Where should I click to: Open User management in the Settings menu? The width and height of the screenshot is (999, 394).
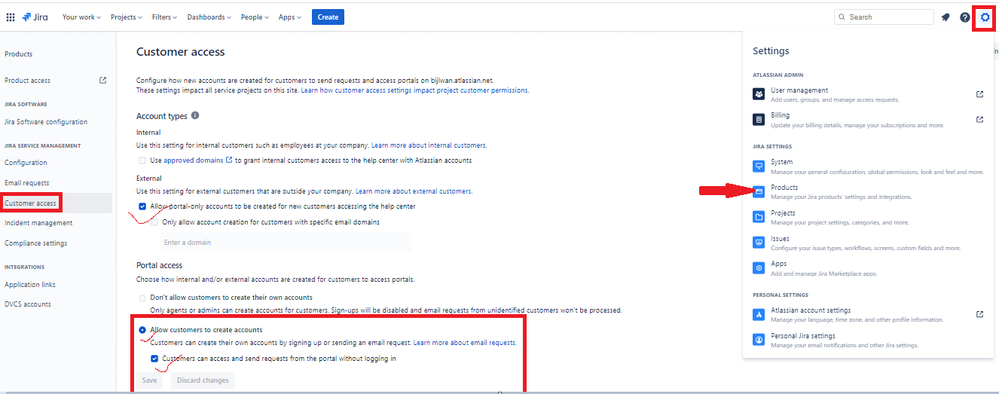[x=868, y=94]
